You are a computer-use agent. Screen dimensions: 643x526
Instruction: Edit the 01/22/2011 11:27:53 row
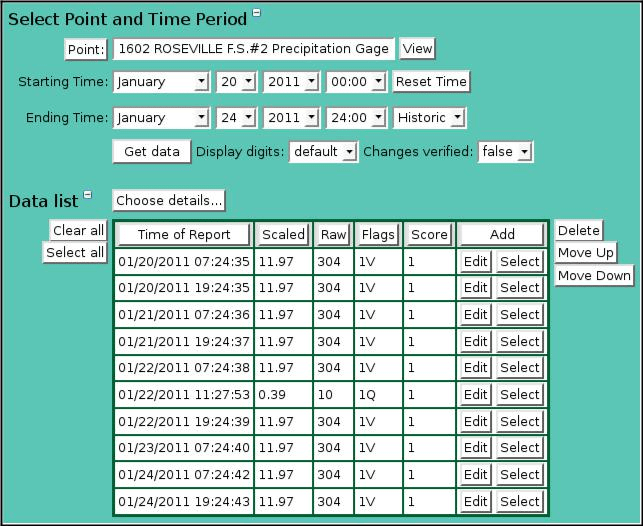click(x=475, y=395)
